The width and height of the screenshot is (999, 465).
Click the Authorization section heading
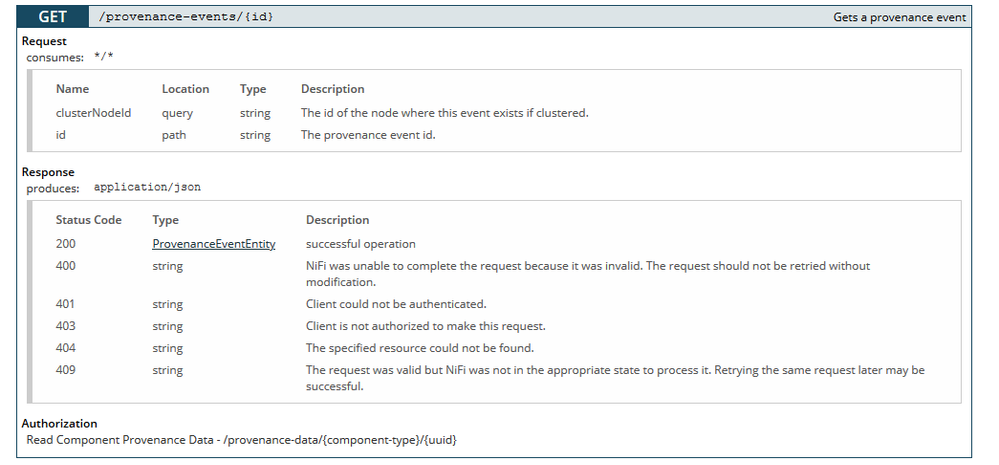point(60,423)
